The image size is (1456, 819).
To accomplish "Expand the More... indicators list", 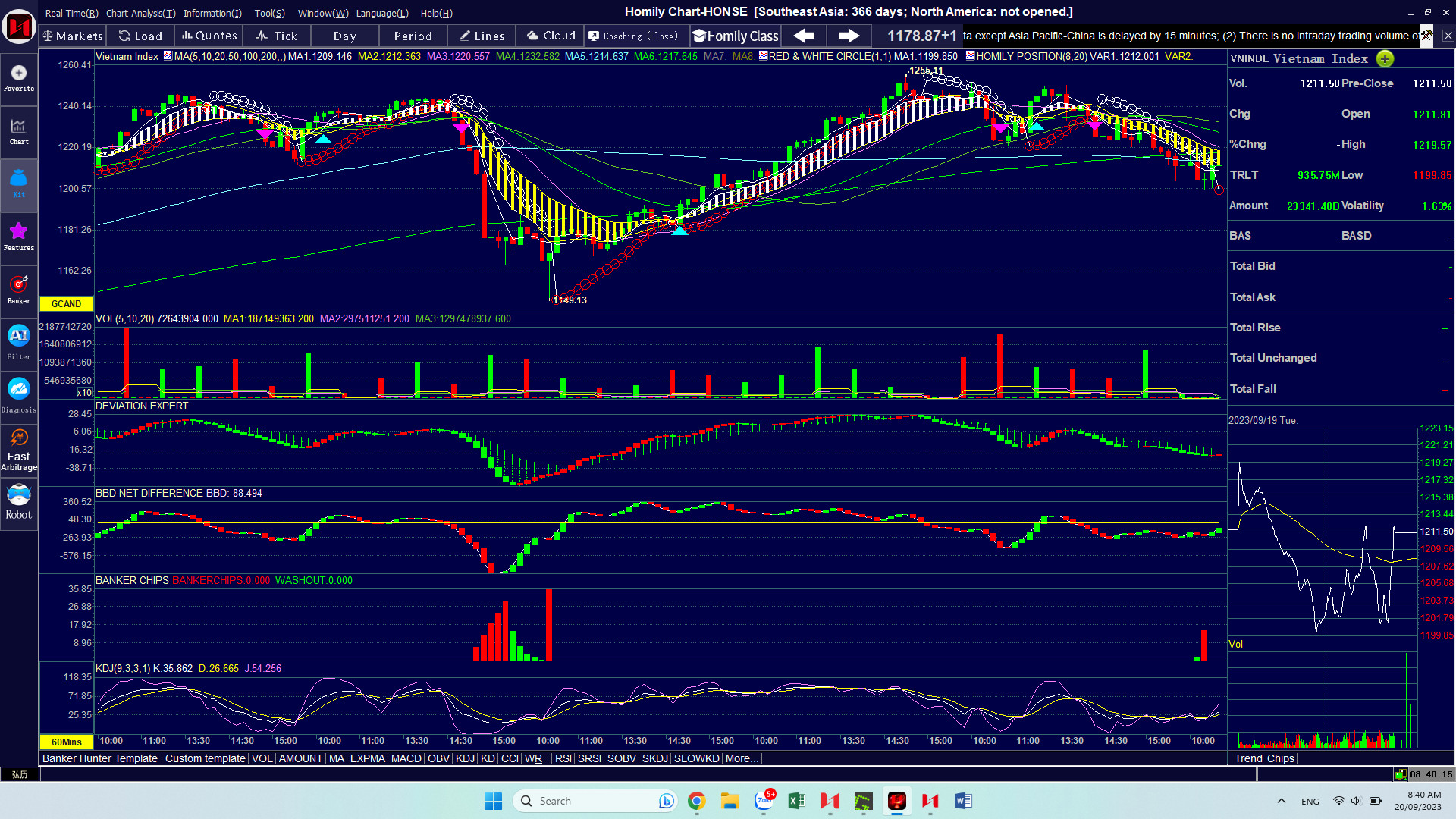I will 742,758.
